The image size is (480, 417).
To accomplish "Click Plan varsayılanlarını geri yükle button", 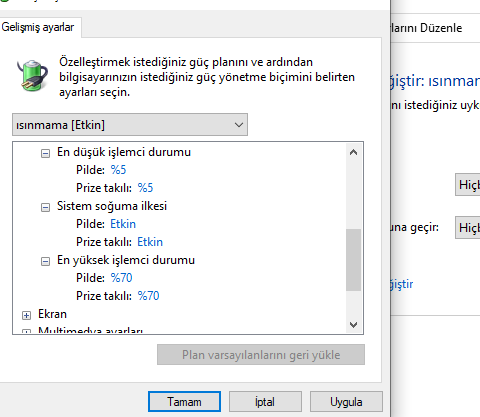I will 261,355.
